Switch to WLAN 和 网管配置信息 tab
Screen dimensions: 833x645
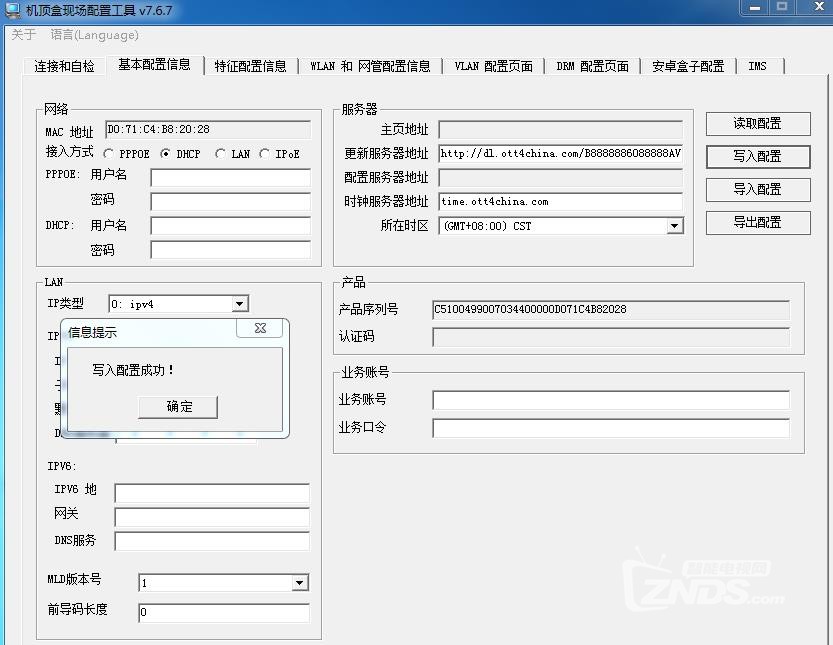coord(370,66)
